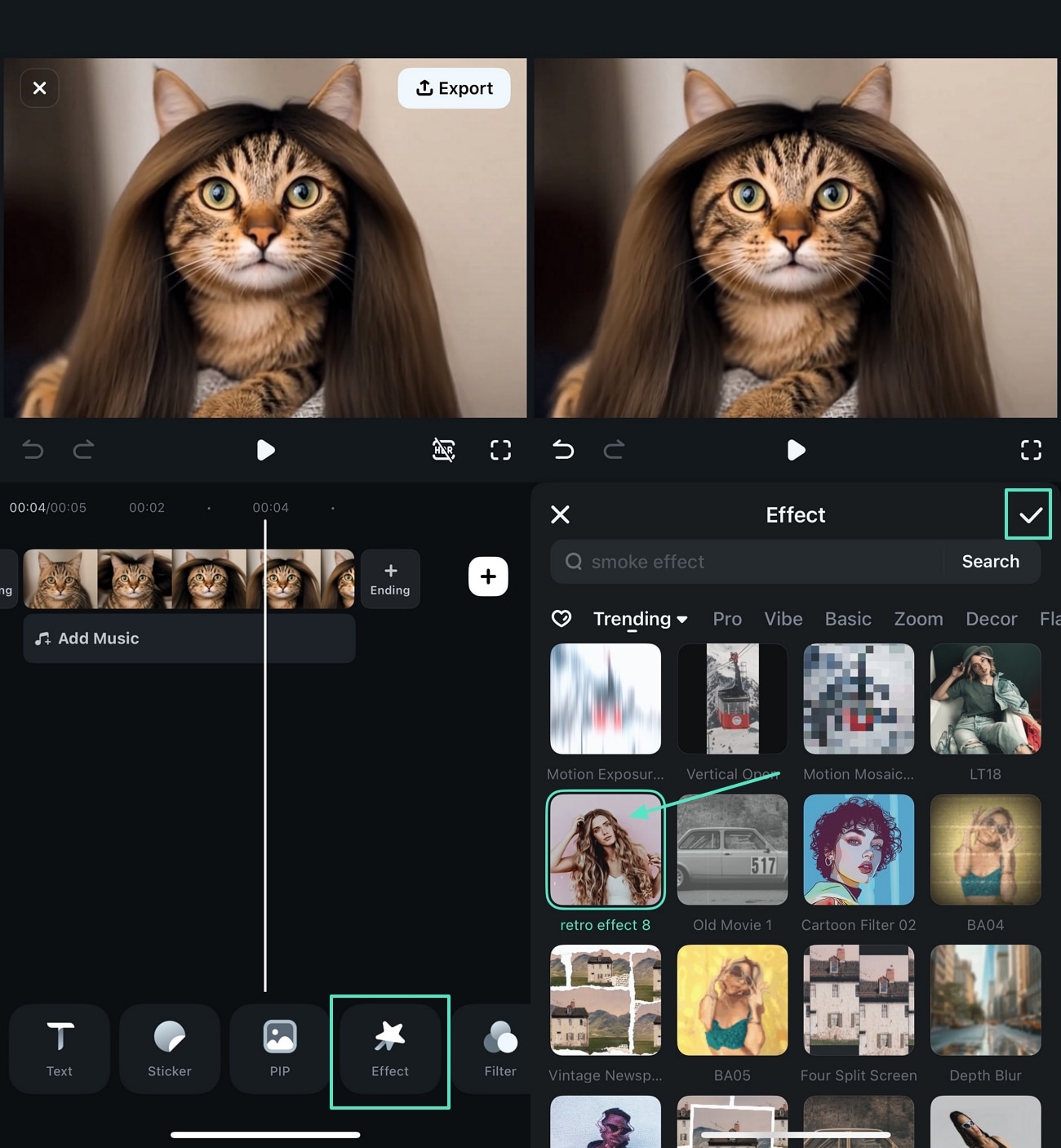Close the Effect panel
The image size is (1061, 1148).
point(560,514)
